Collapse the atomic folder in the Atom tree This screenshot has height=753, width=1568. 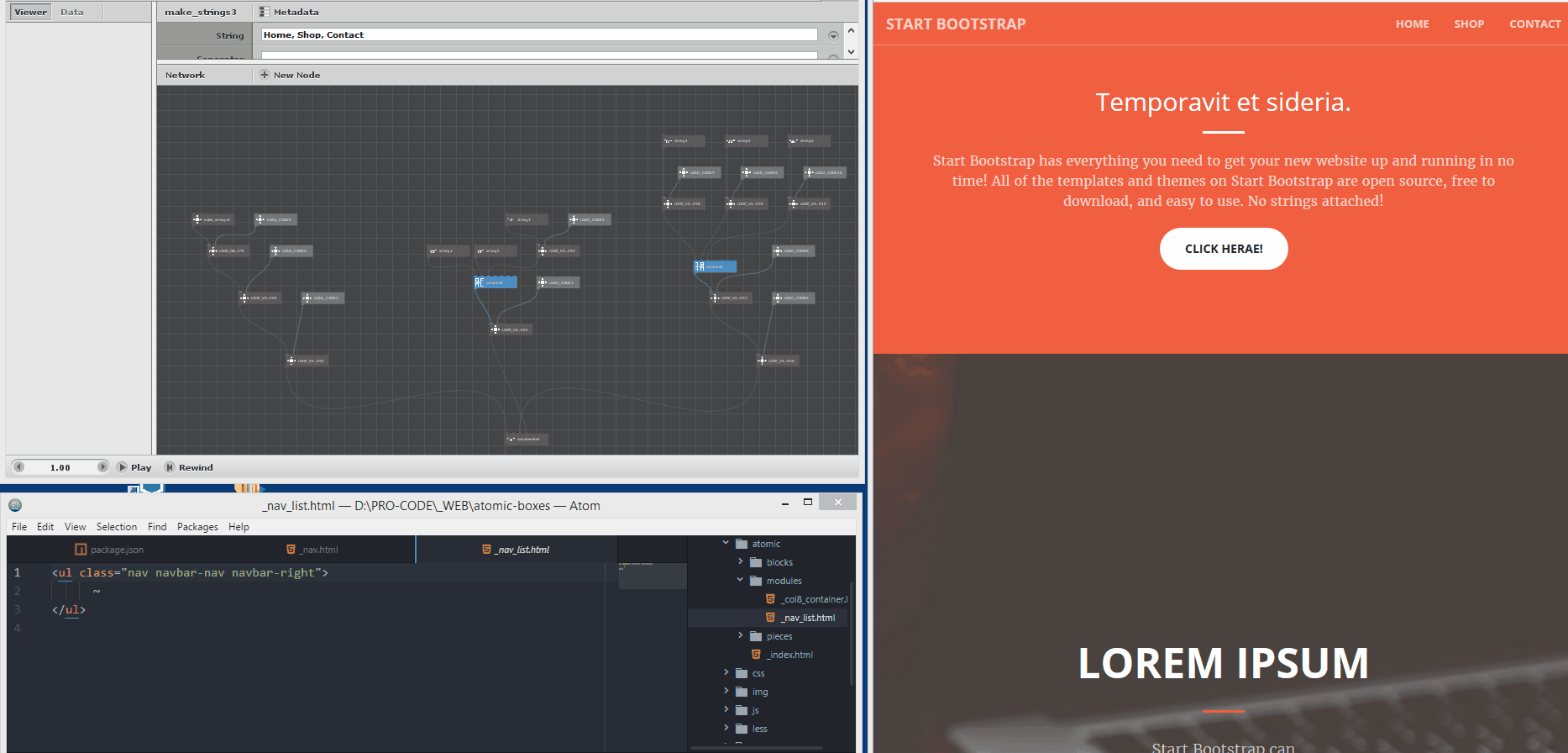pyautogui.click(x=726, y=544)
